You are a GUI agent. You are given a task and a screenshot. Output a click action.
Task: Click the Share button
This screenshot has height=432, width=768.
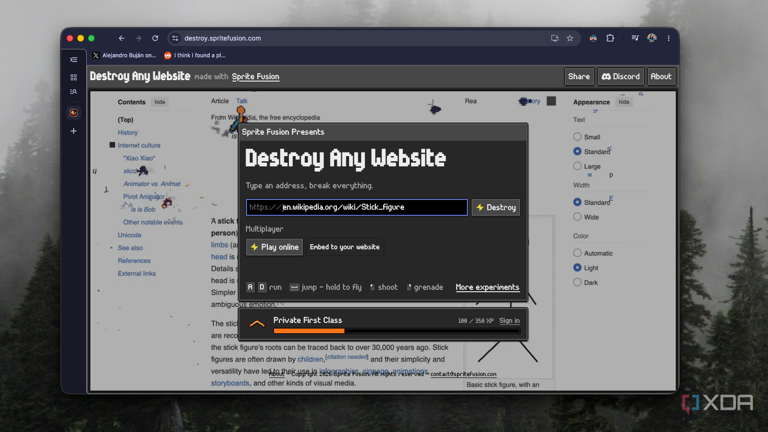[579, 76]
